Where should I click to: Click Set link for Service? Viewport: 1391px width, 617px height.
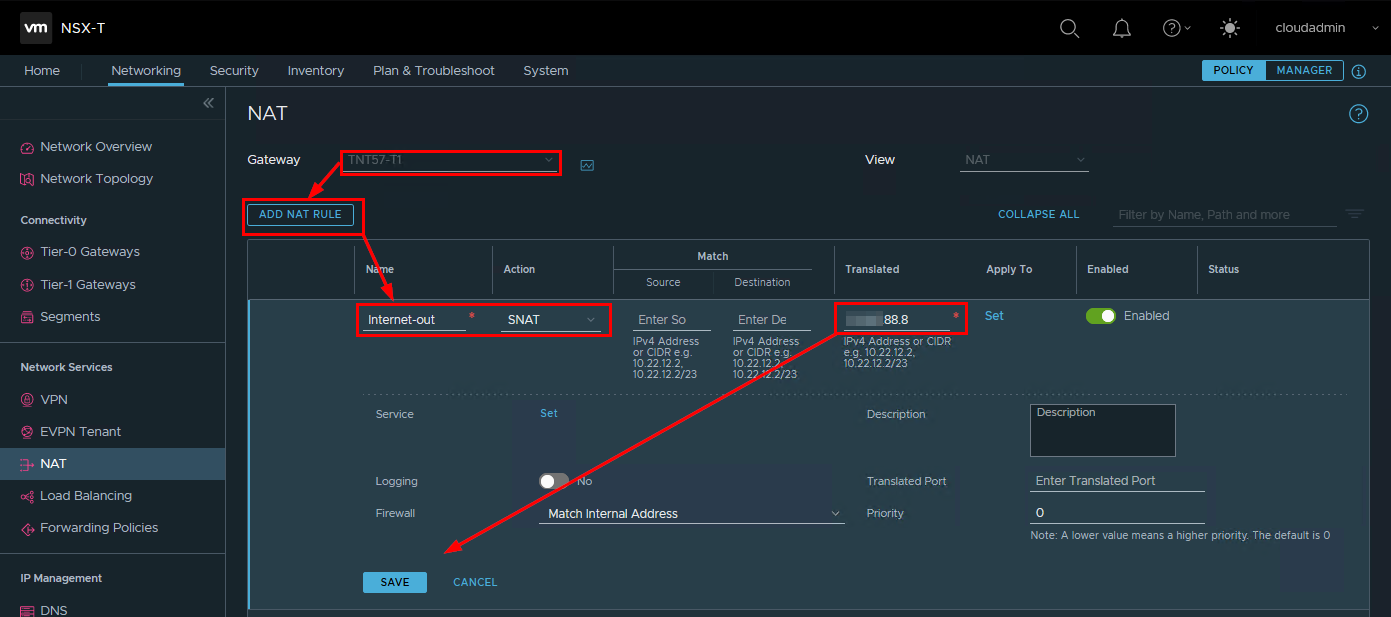(x=549, y=413)
